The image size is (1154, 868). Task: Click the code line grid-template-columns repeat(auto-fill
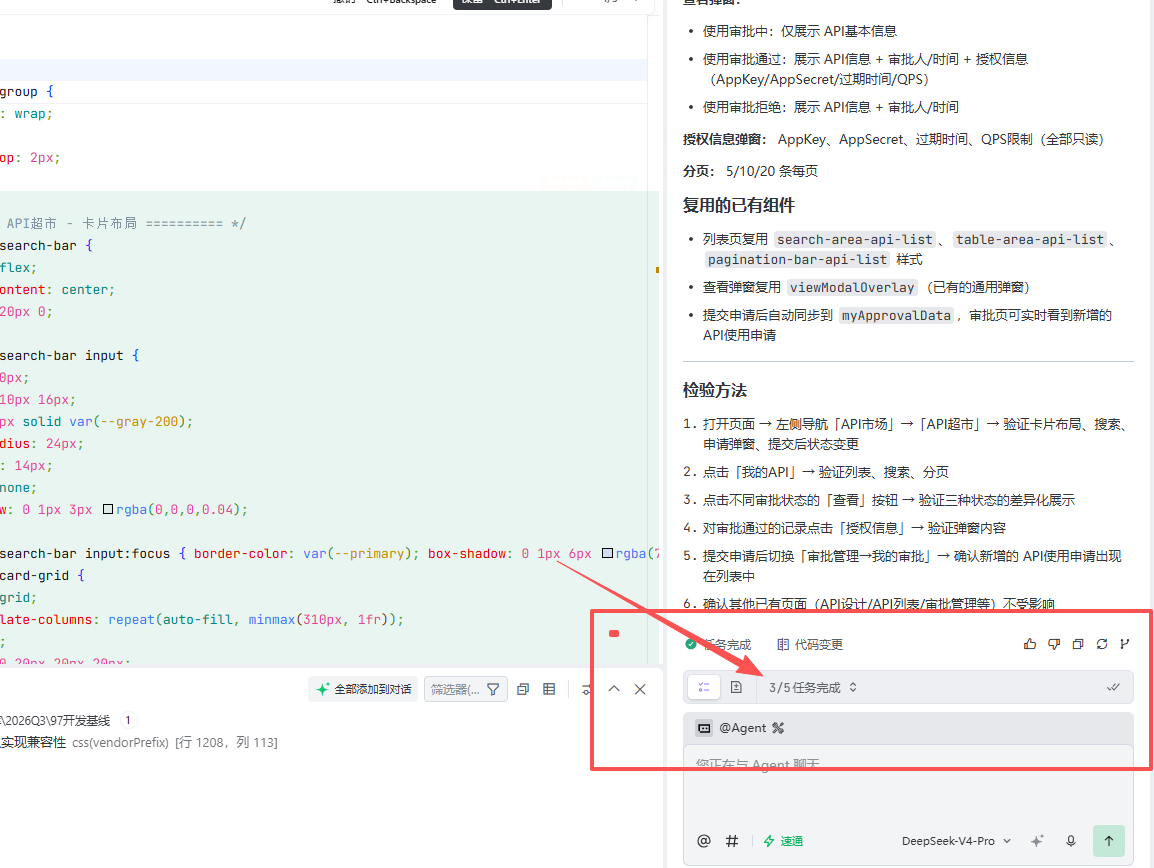click(202, 620)
